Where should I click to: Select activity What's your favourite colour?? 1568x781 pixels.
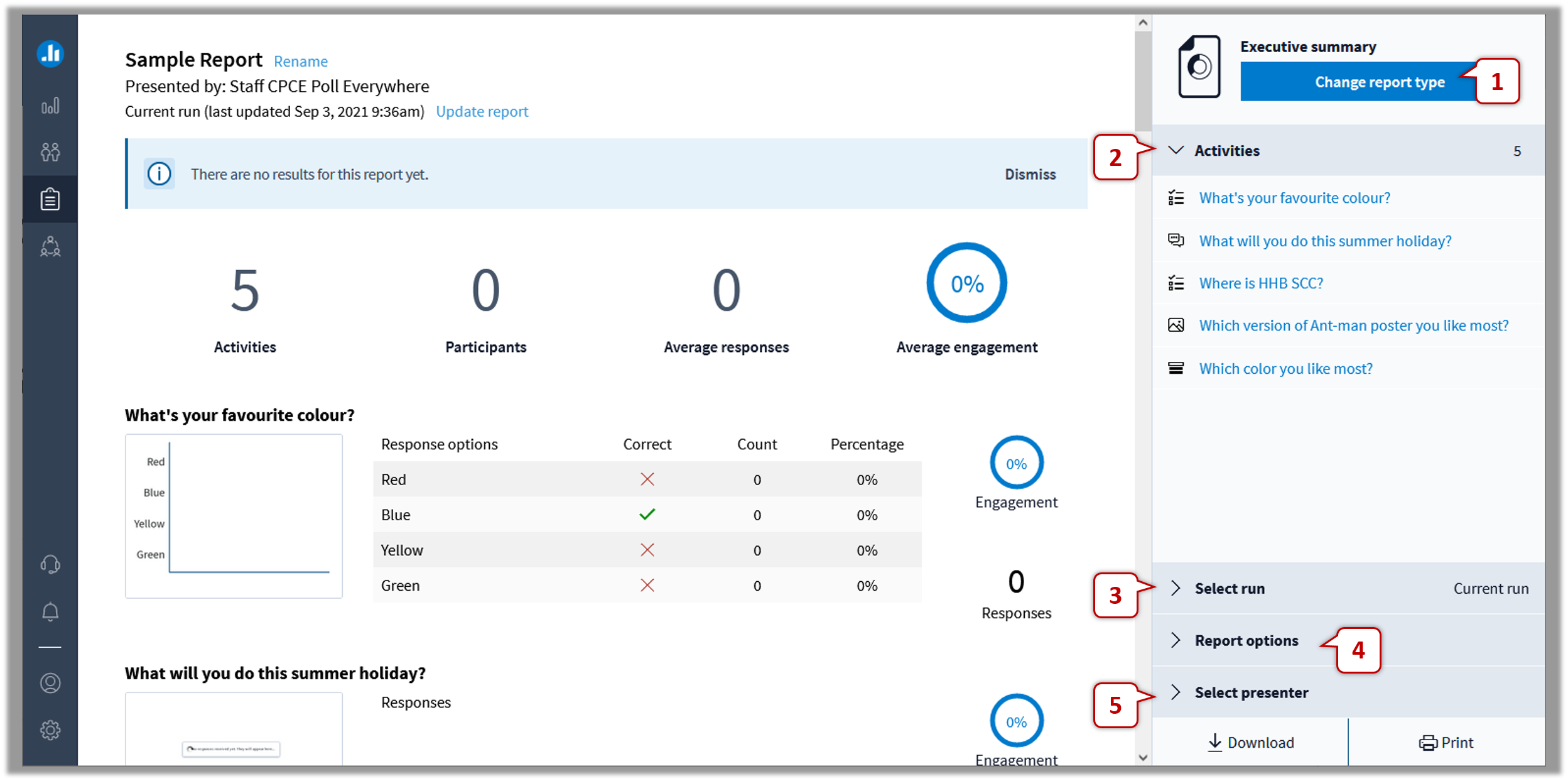click(1295, 198)
